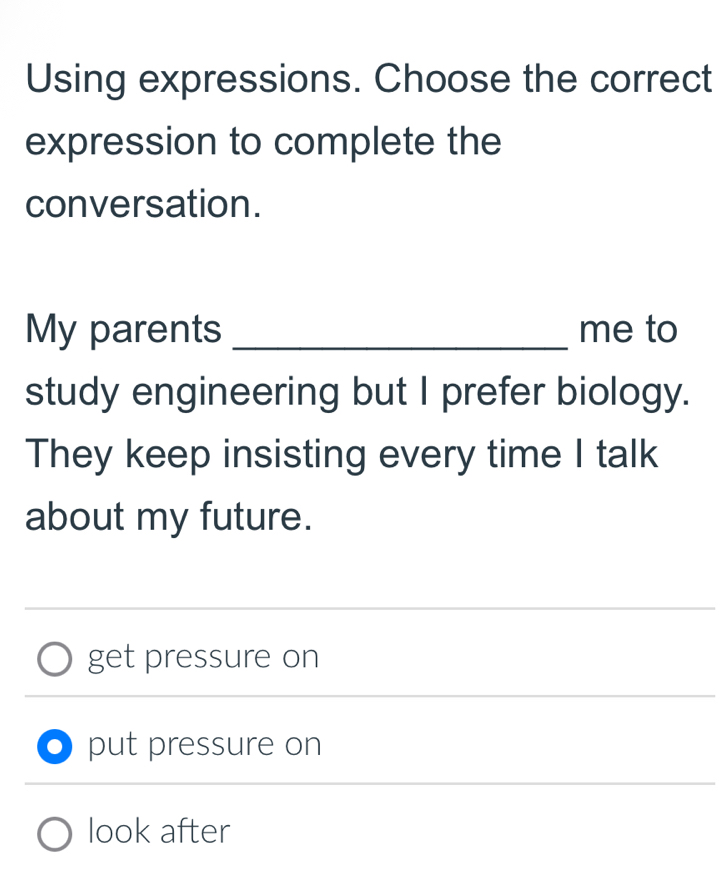Screen dimensions: 722x882
Task: Click the "put pressure on" answer label
Action: [205, 745]
